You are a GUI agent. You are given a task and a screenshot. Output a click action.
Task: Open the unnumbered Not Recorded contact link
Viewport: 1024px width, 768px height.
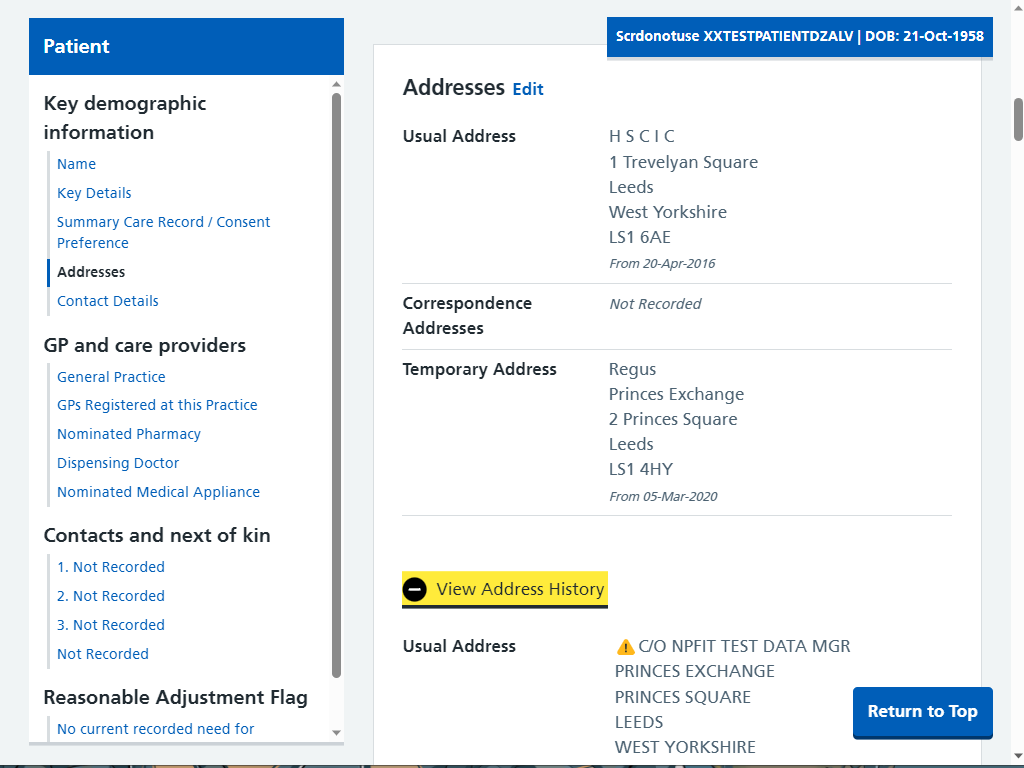[103, 654]
